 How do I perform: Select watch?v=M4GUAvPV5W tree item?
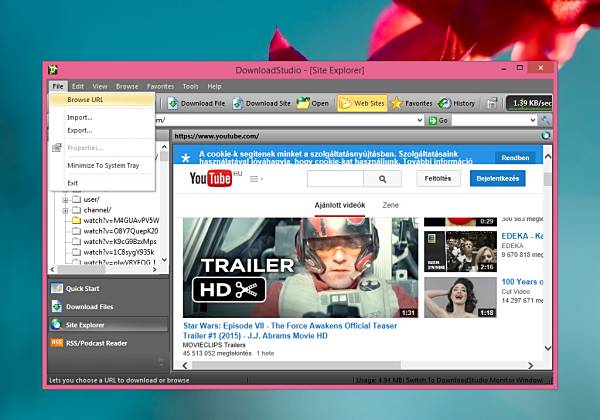pyautogui.click(x=121, y=220)
